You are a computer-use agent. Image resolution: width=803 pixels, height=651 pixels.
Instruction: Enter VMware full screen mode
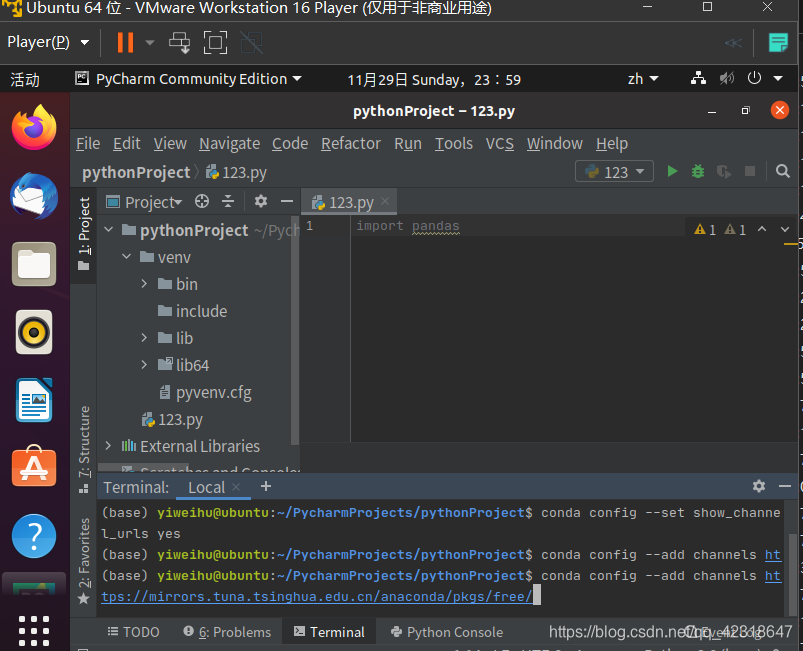(x=215, y=43)
